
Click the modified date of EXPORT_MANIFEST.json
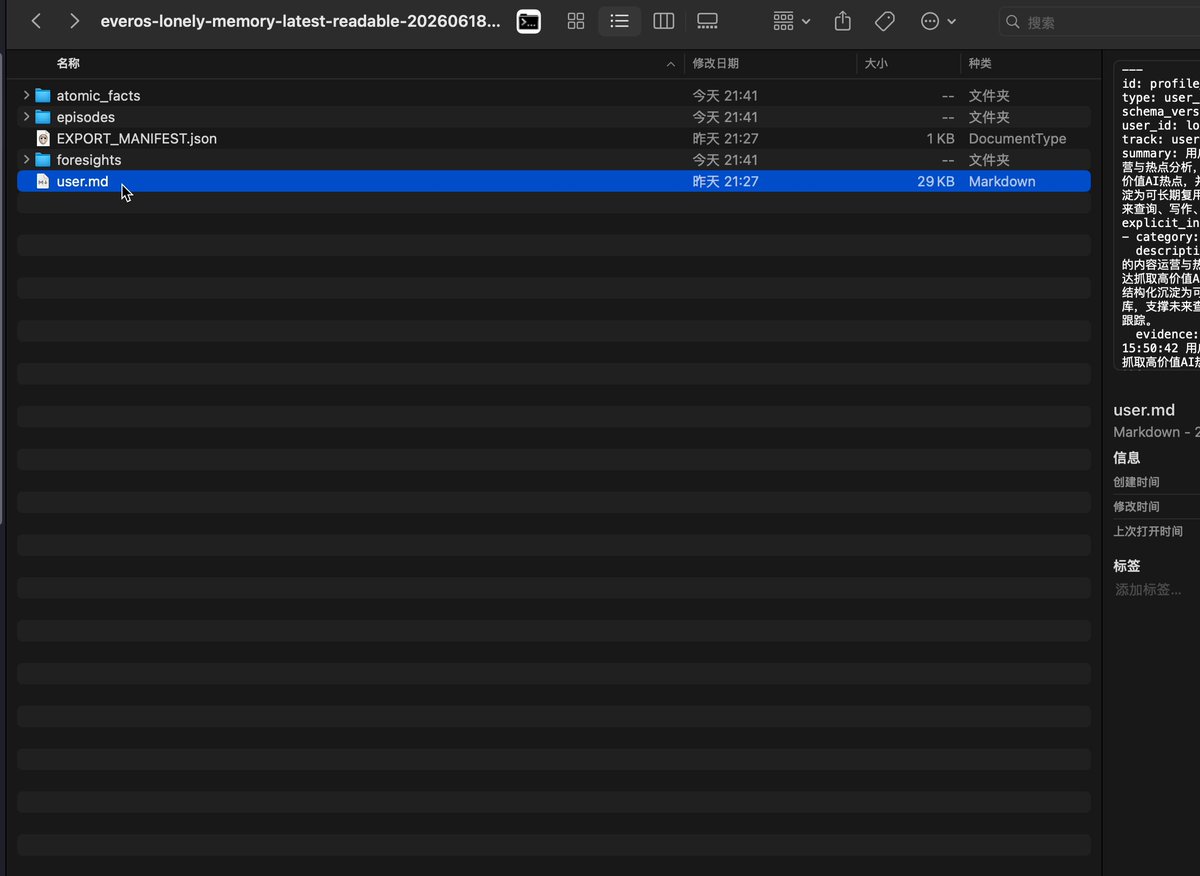pyautogui.click(x=725, y=138)
